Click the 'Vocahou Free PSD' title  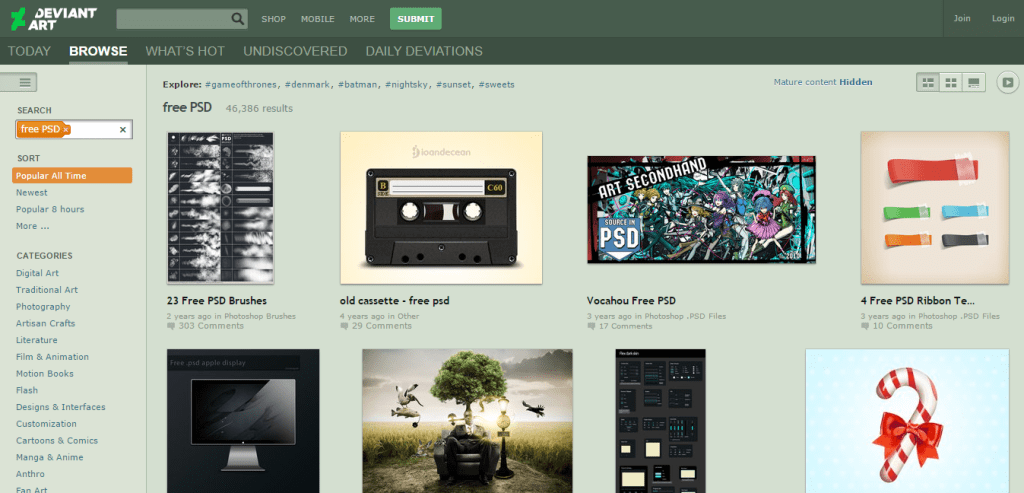[x=632, y=301]
